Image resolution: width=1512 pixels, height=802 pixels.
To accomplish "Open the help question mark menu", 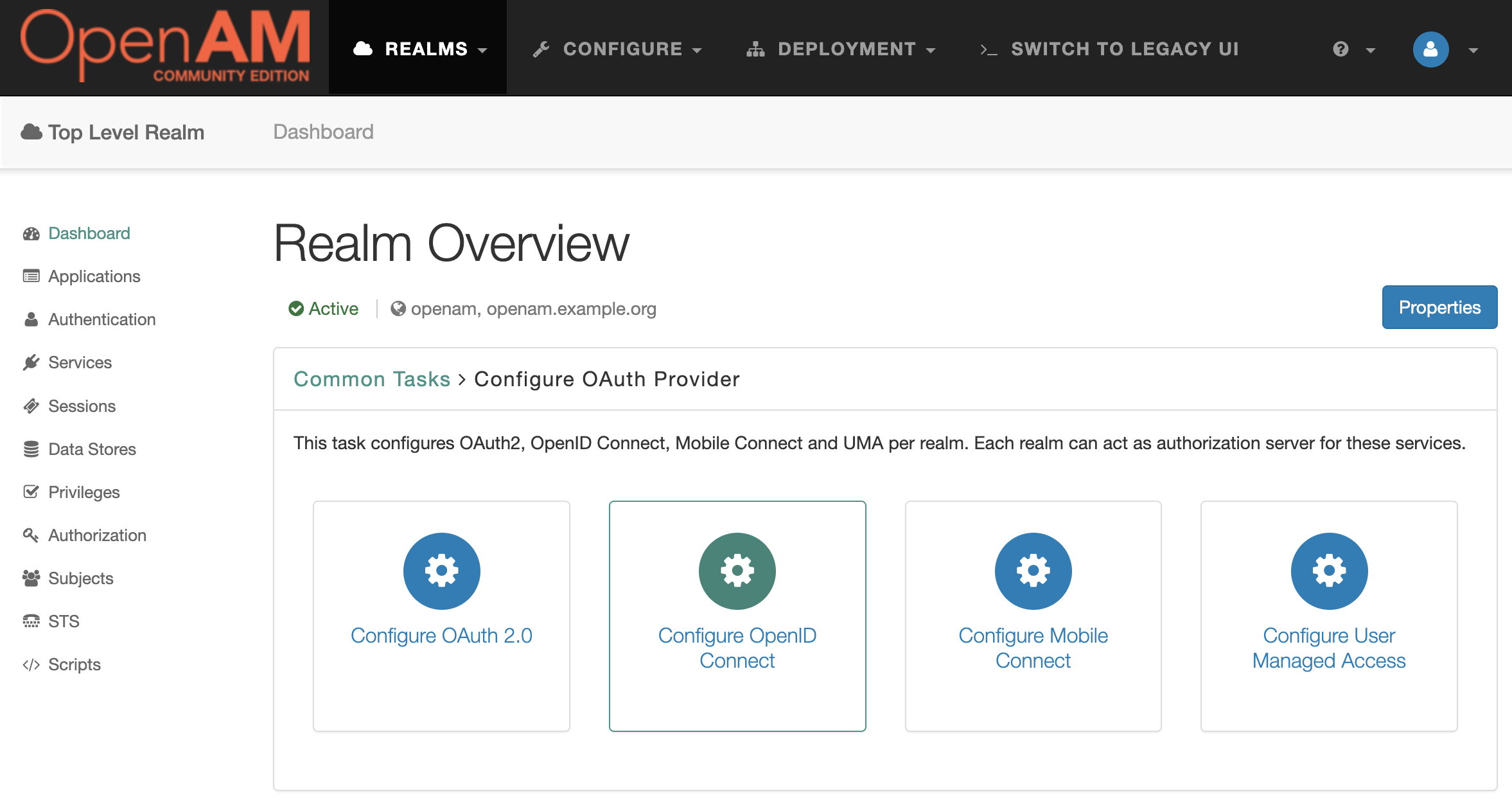I will pyautogui.click(x=1353, y=49).
